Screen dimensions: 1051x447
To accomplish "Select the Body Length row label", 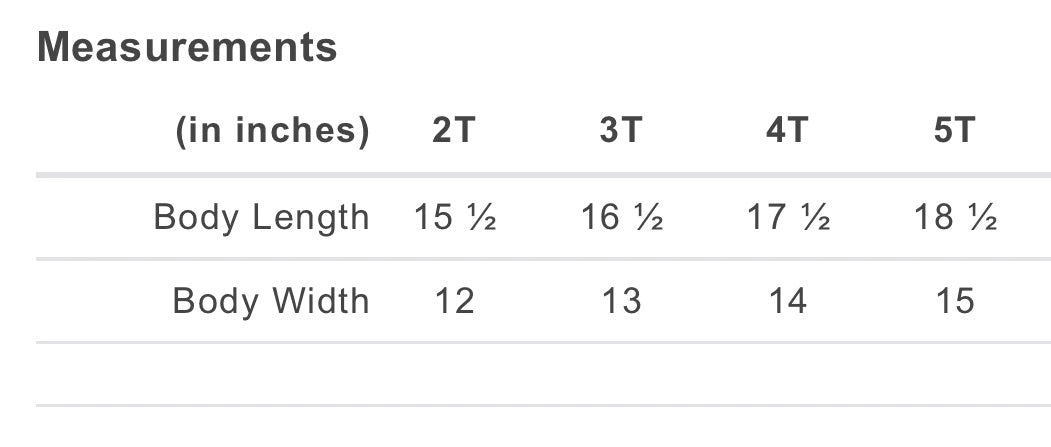I will 261,217.
